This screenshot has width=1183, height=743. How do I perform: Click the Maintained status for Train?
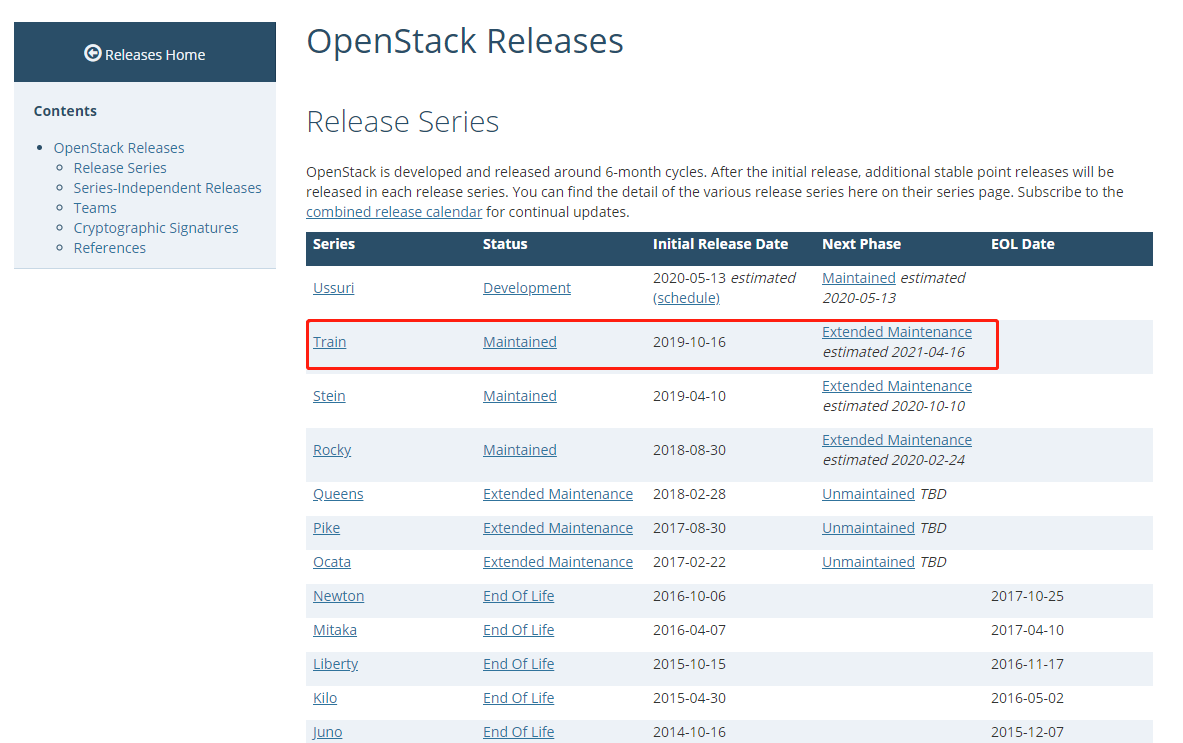(x=520, y=342)
